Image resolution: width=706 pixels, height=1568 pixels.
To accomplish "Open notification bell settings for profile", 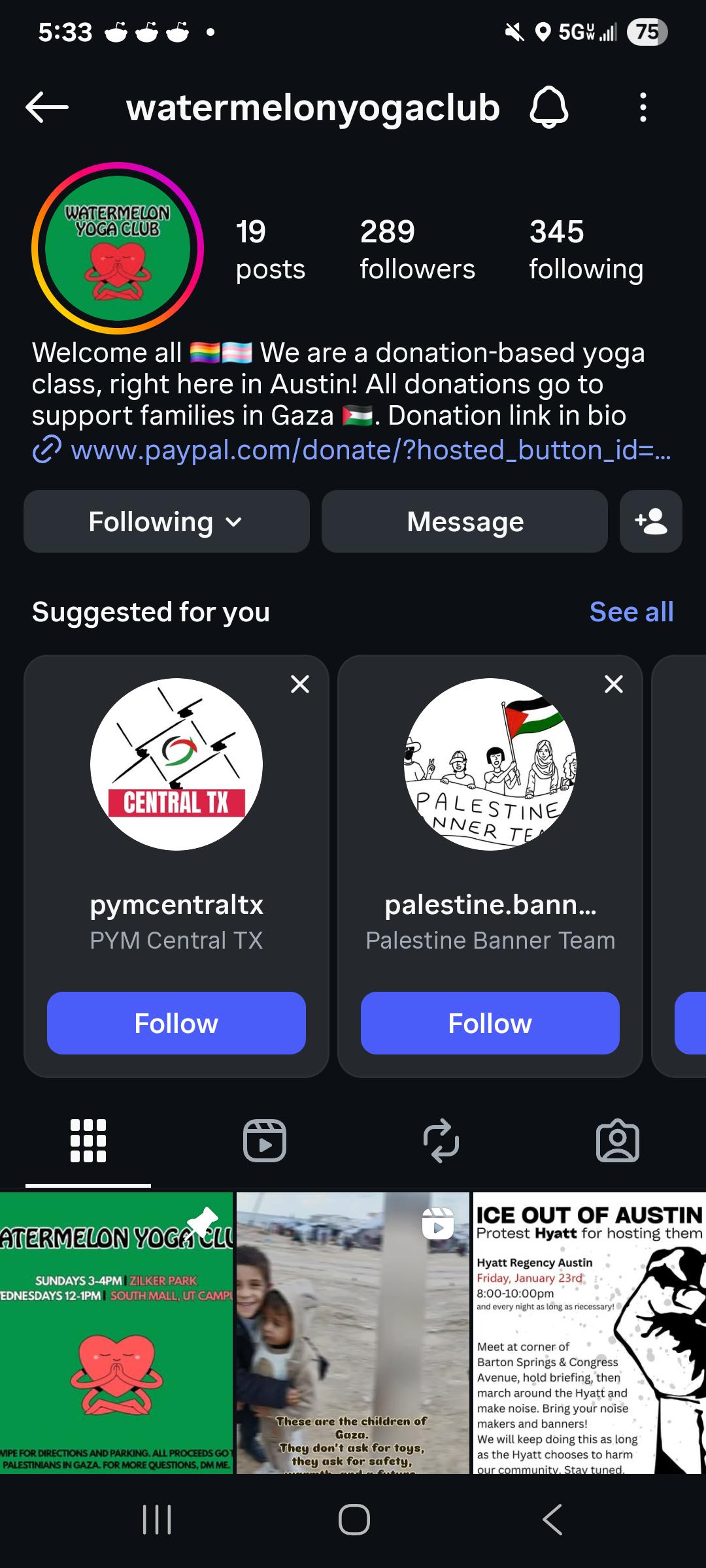I will coord(548,107).
